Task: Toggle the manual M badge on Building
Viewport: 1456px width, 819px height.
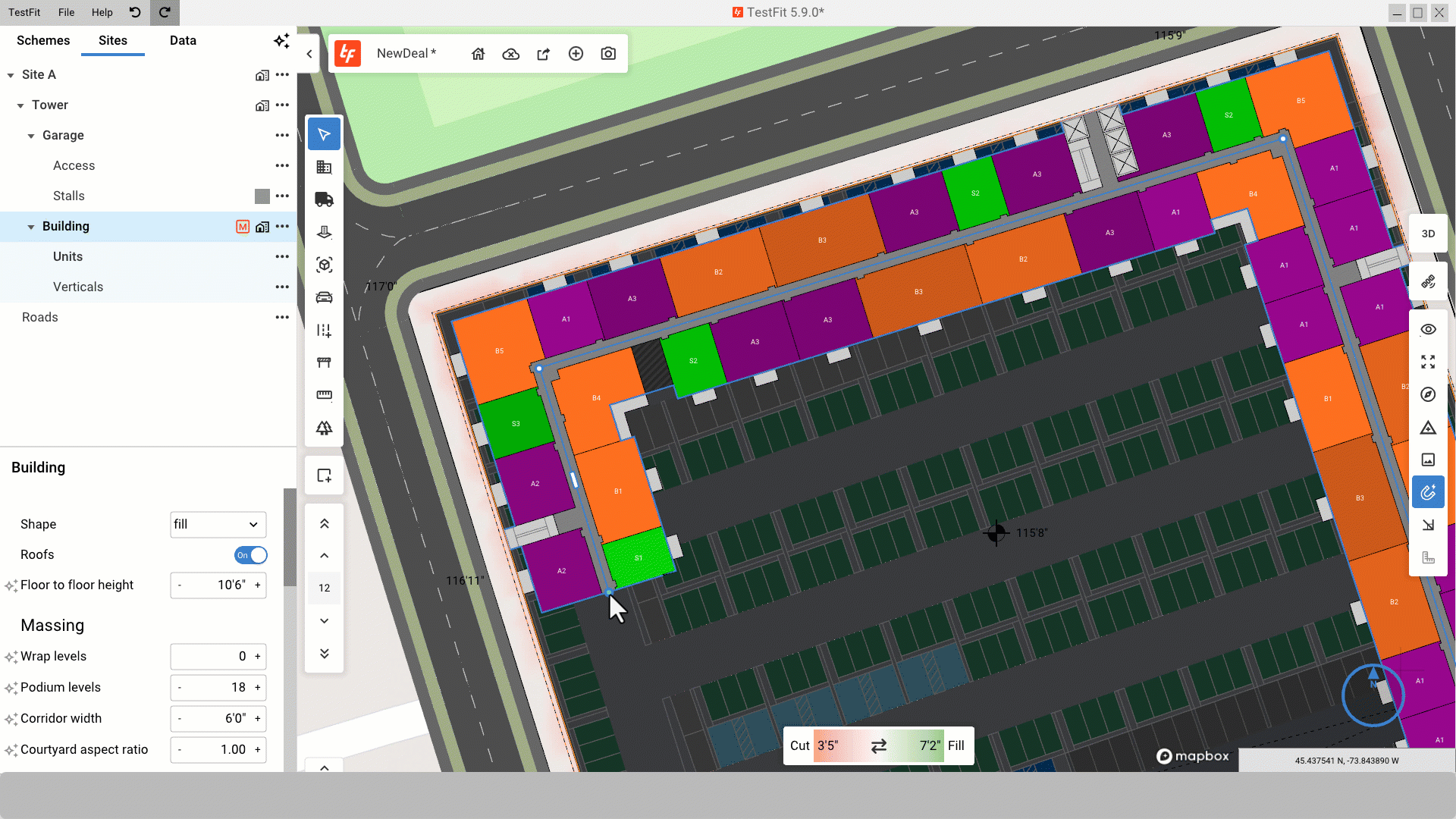Action: [243, 227]
